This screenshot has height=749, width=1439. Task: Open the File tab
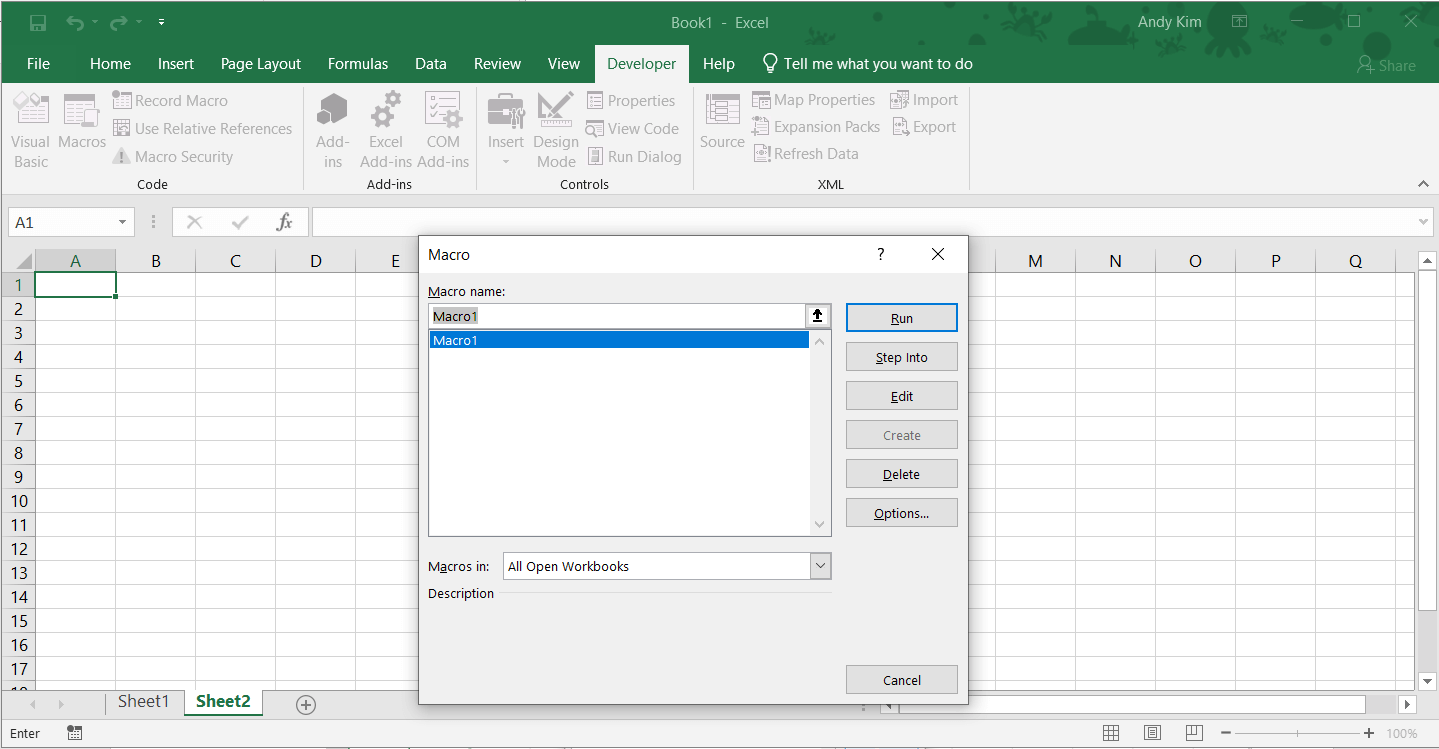tap(38, 63)
